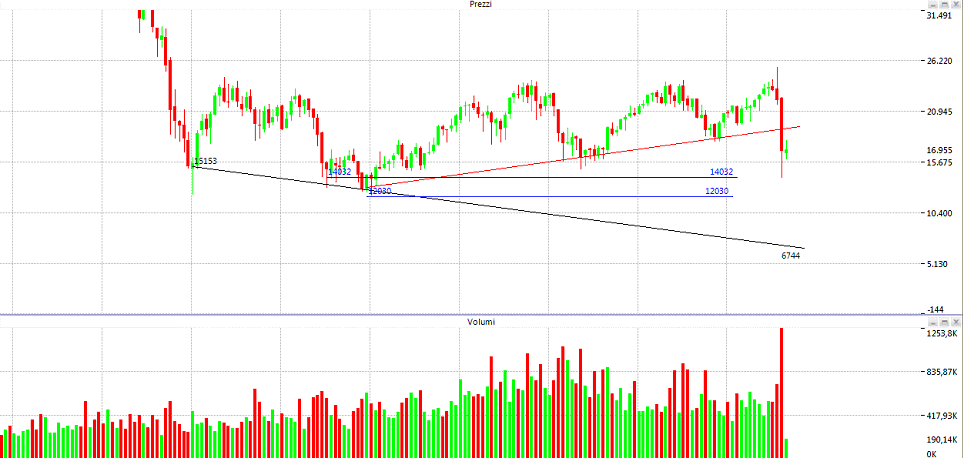Minimize the Volumi panel
963x458 pixels.
click(934, 322)
